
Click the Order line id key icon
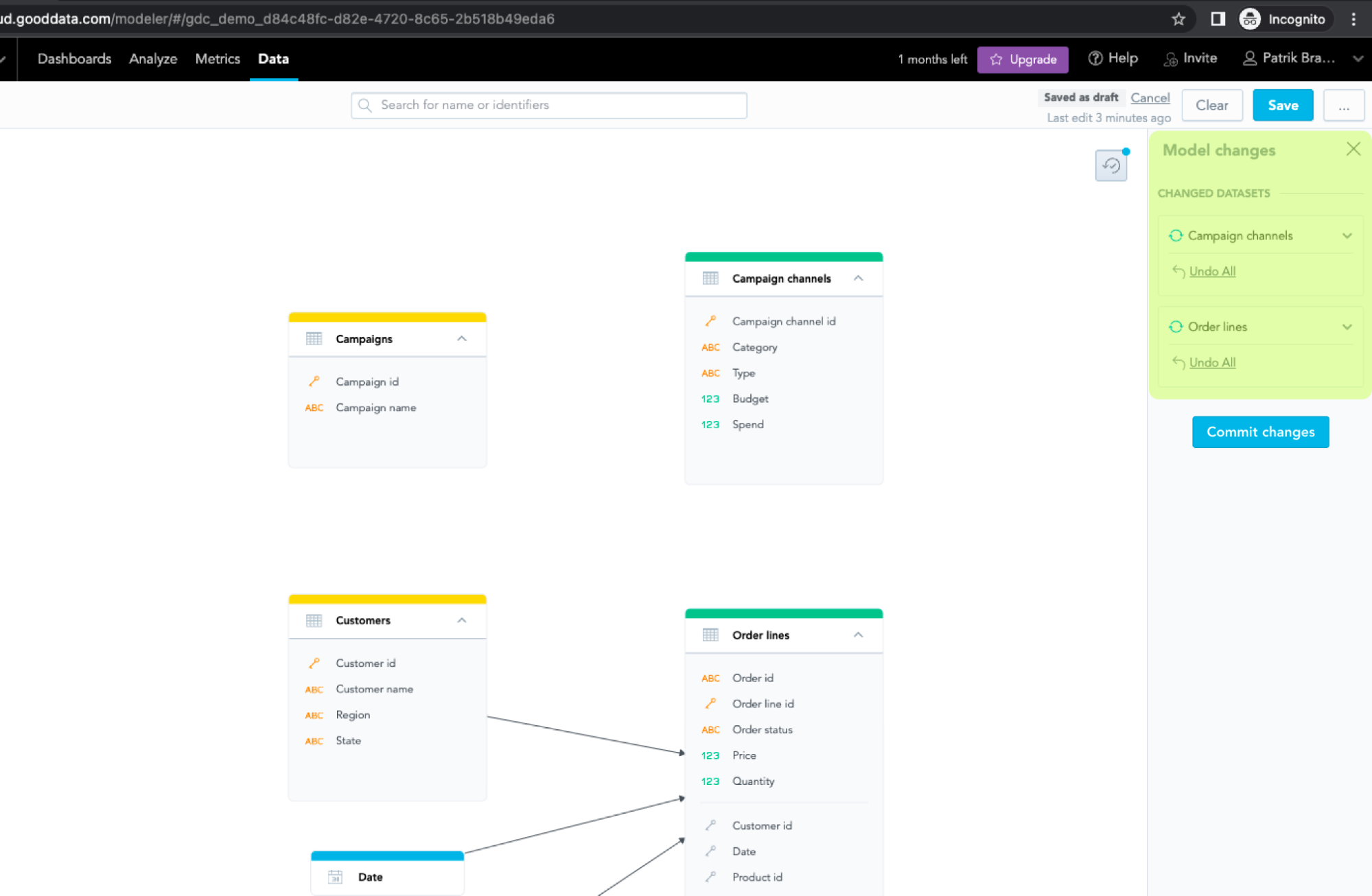pyautogui.click(x=710, y=703)
